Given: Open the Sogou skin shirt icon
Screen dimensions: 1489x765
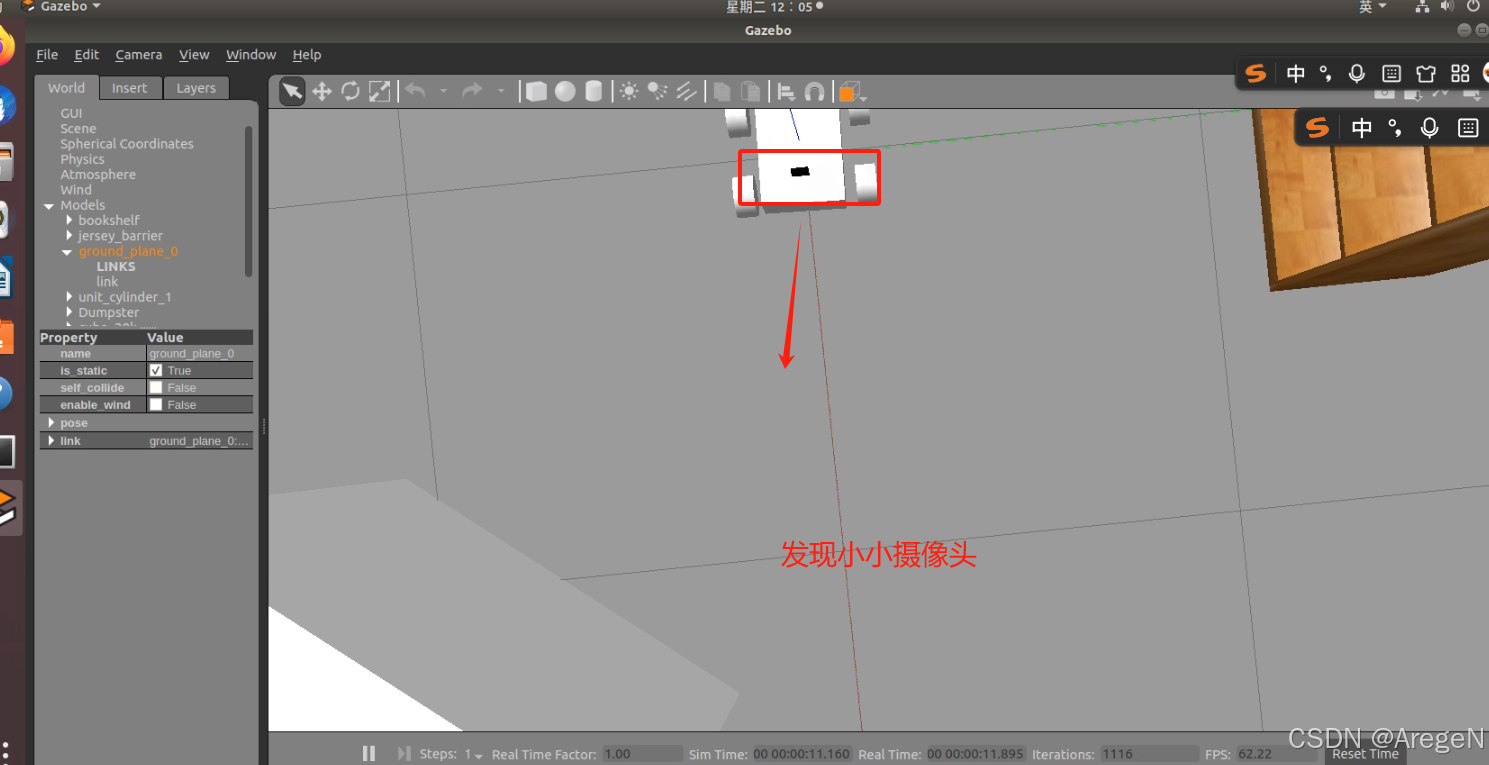Looking at the screenshot, I should 1426,73.
